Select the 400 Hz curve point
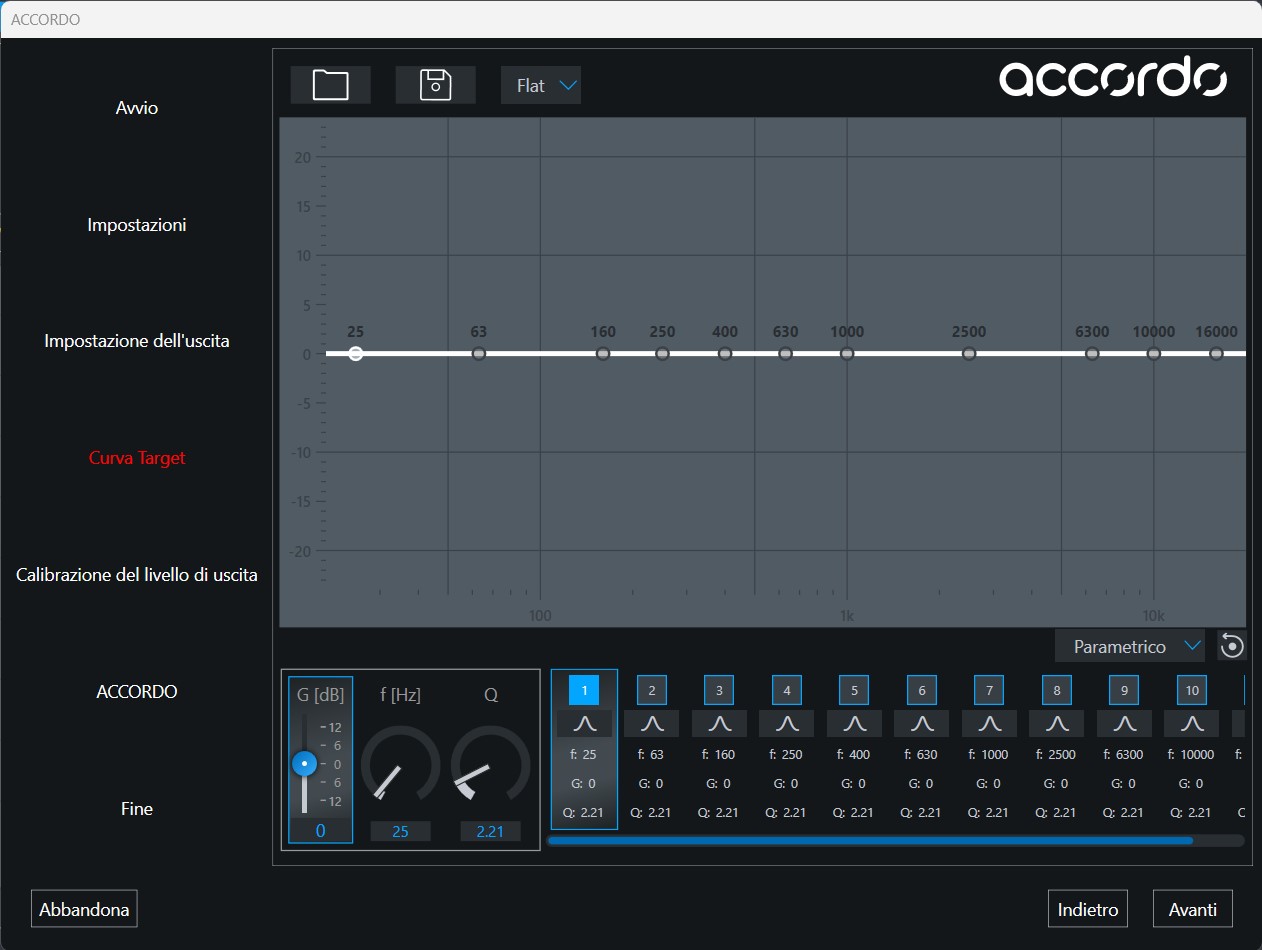The image size is (1262, 950). tap(725, 353)
